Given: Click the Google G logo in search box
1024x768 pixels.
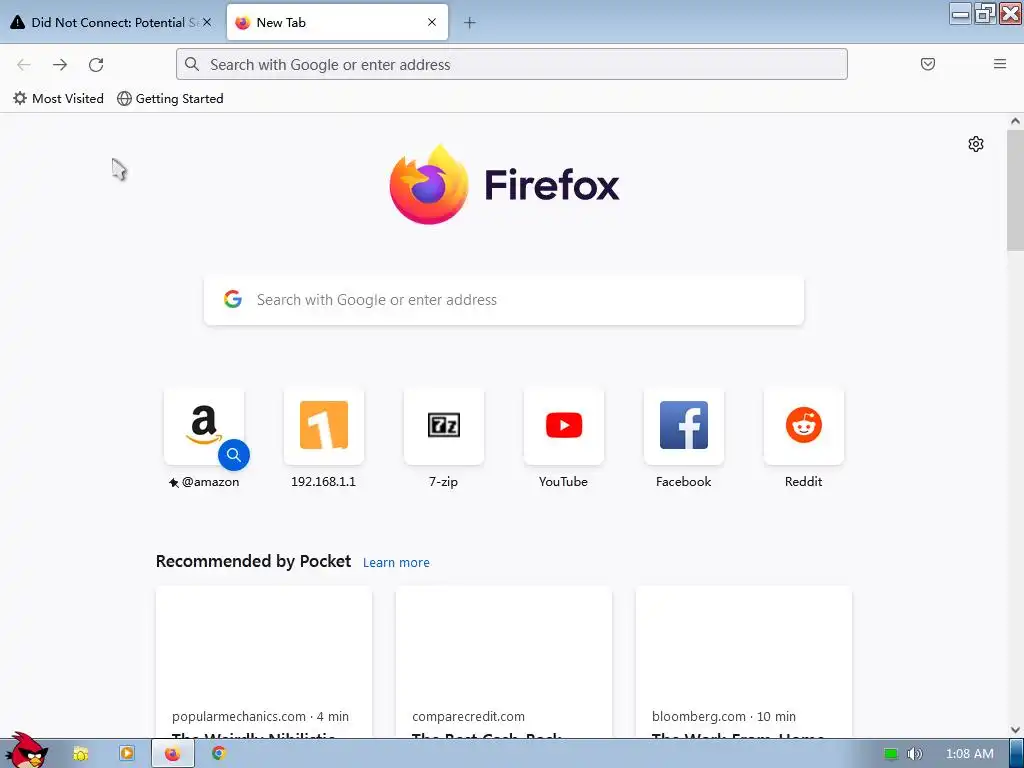Looking at the screenshot, I should 233,299.
